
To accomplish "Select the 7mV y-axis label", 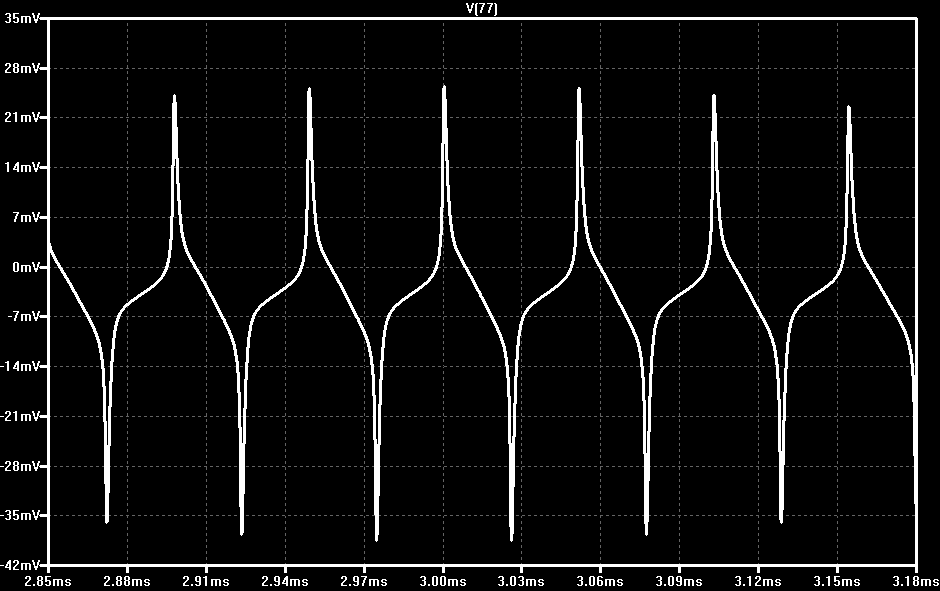I will tap(26, 217).
